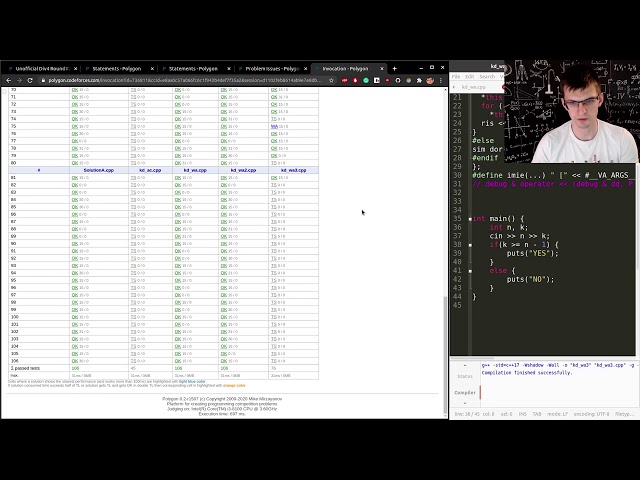Viewport: 640px width, 480px height.
Task: Click row number 95 in the tests table
Action: [x=13, y=280]
